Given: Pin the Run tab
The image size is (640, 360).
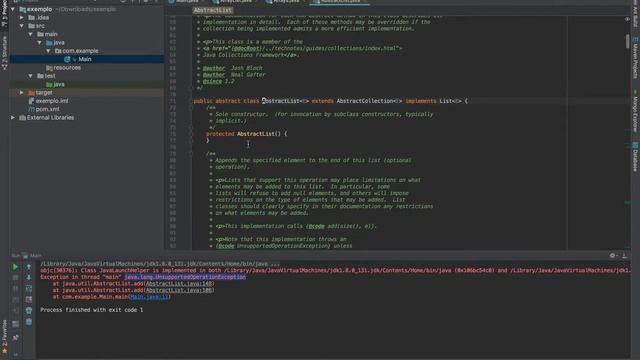Looking at the screenshot, I should [15, 338].
